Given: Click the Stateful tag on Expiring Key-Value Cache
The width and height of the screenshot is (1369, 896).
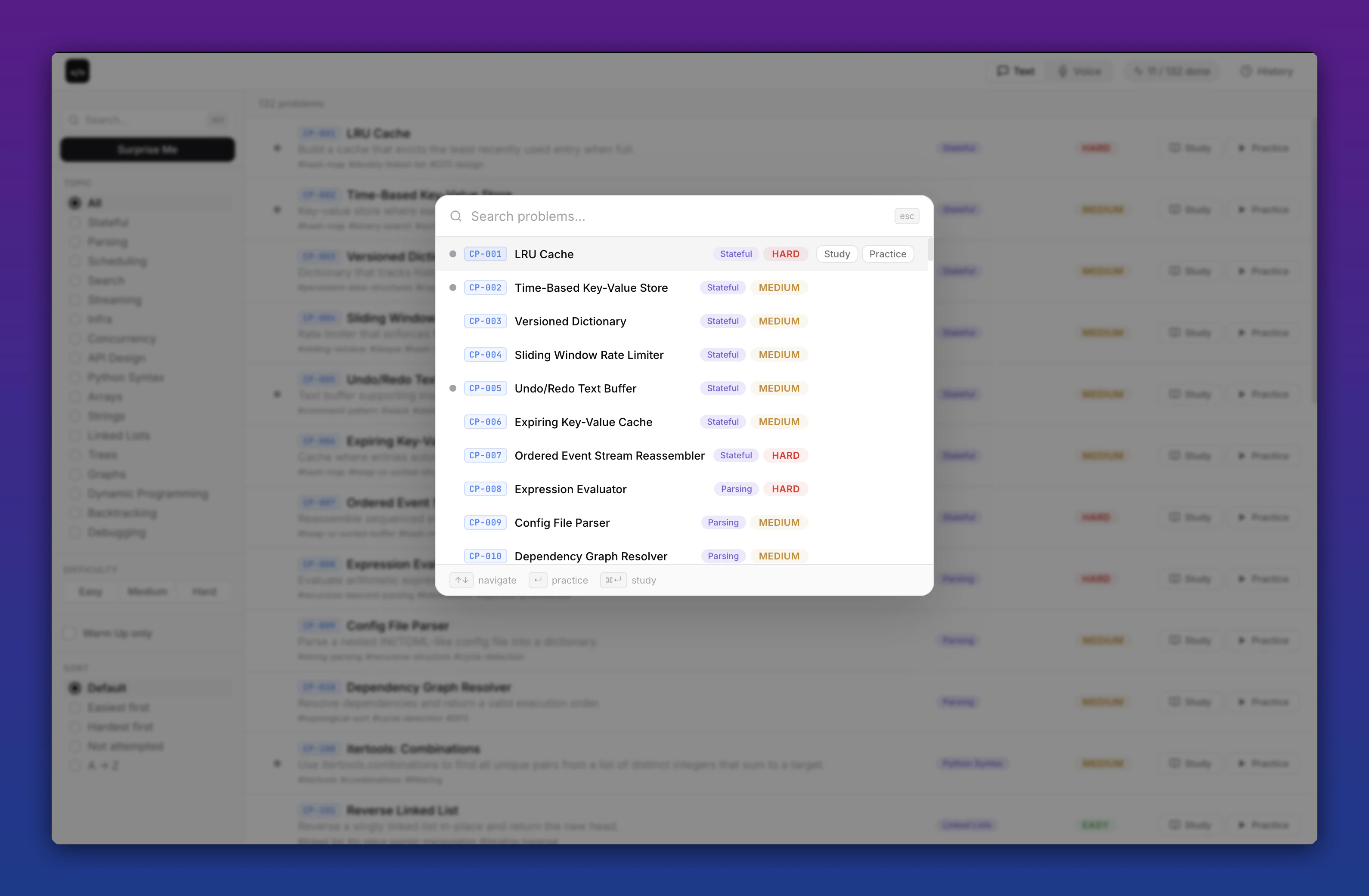Looking at the screenshot, I should click(x=722, y=422).
